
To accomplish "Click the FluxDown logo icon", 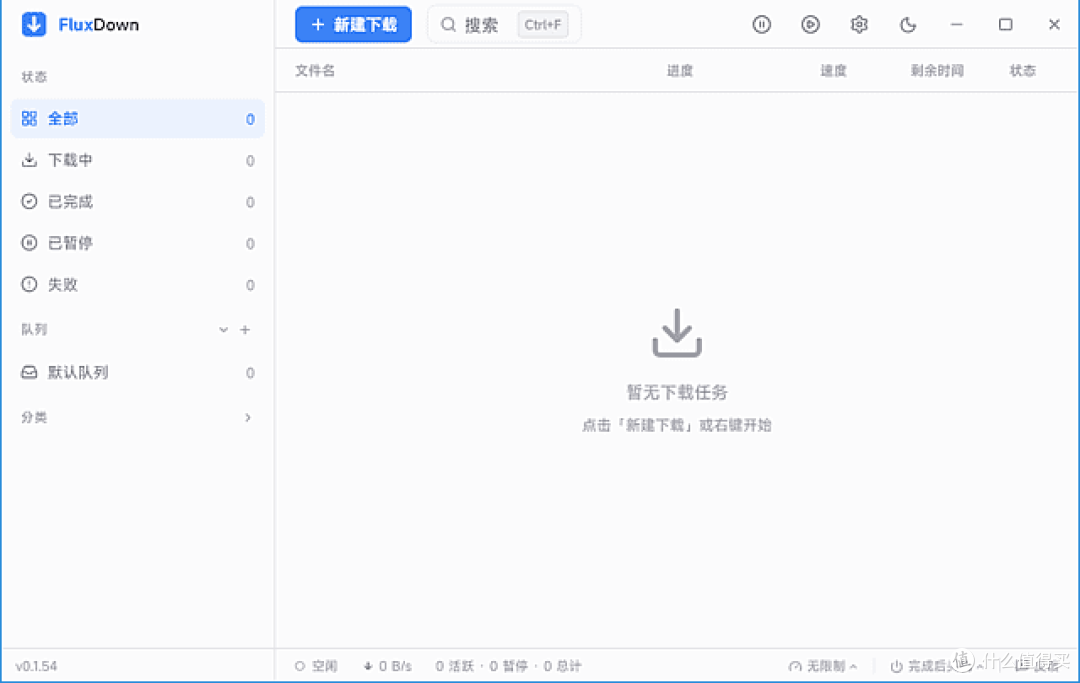I will 34,24.
